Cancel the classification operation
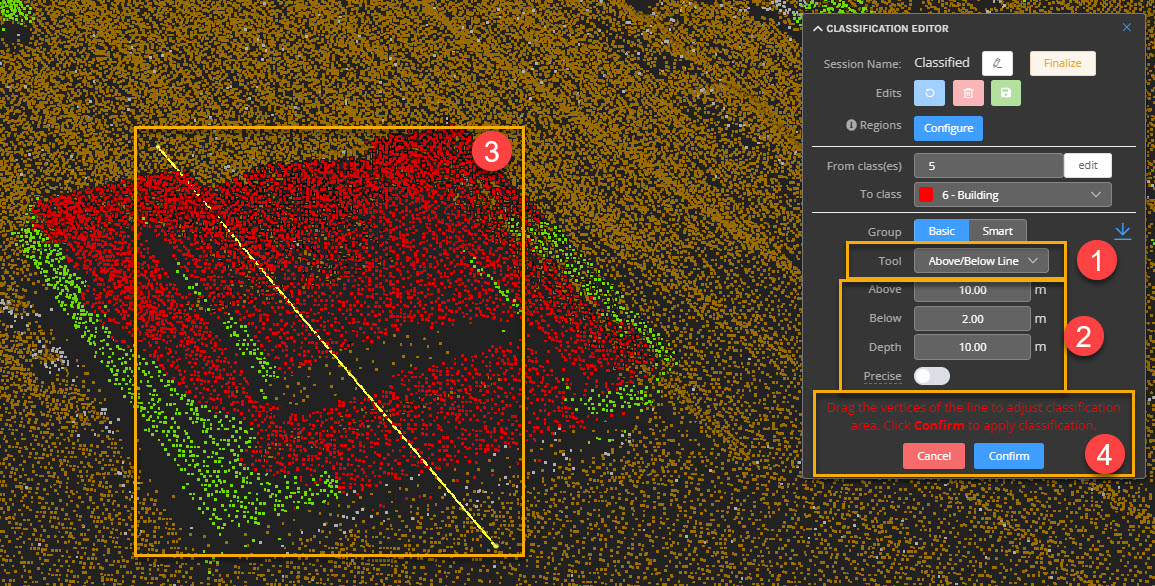The height and width of the screenshot is (586, 1155). pos(933,455)
